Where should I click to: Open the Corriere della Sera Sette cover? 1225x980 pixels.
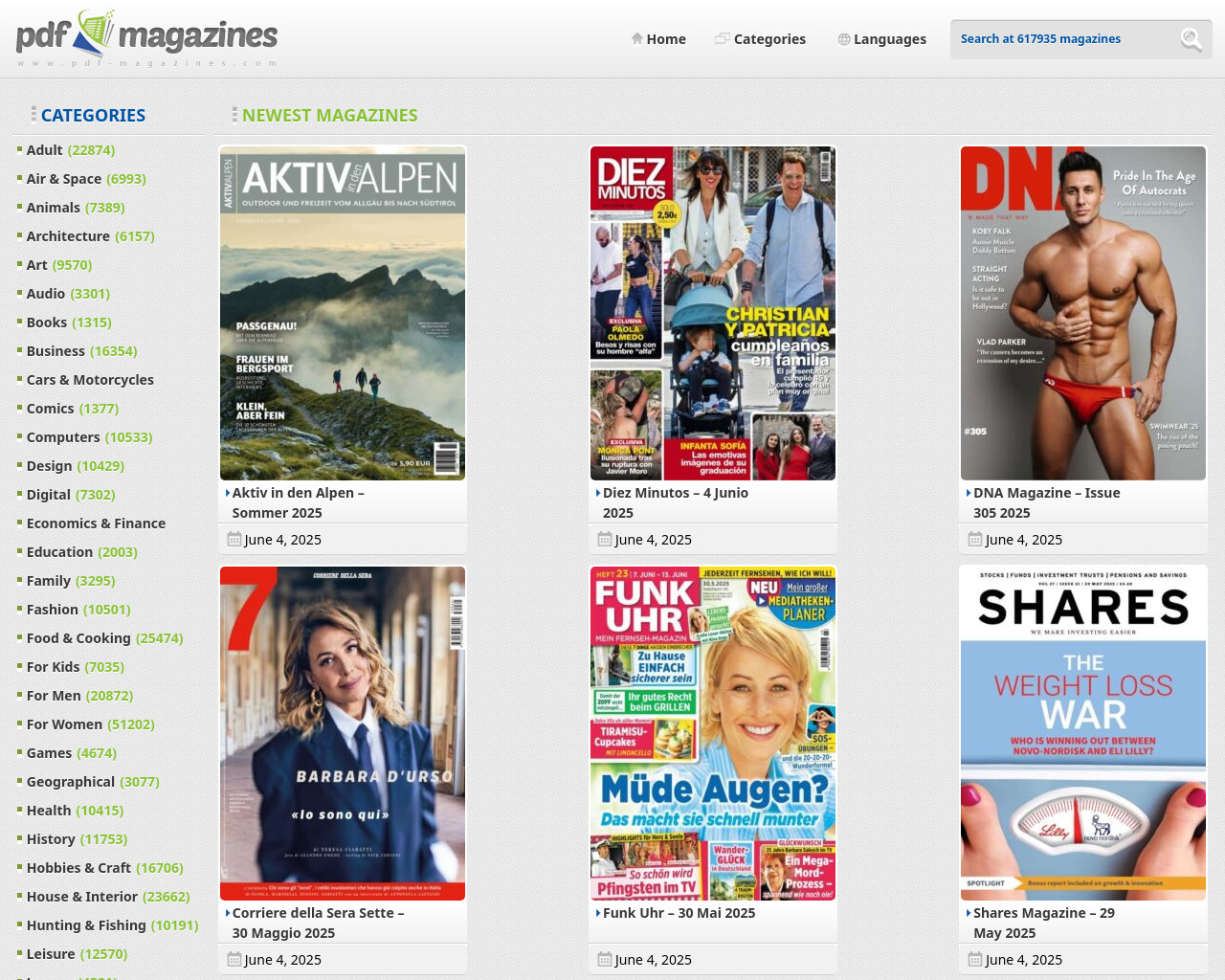click(x=343, y=733)
